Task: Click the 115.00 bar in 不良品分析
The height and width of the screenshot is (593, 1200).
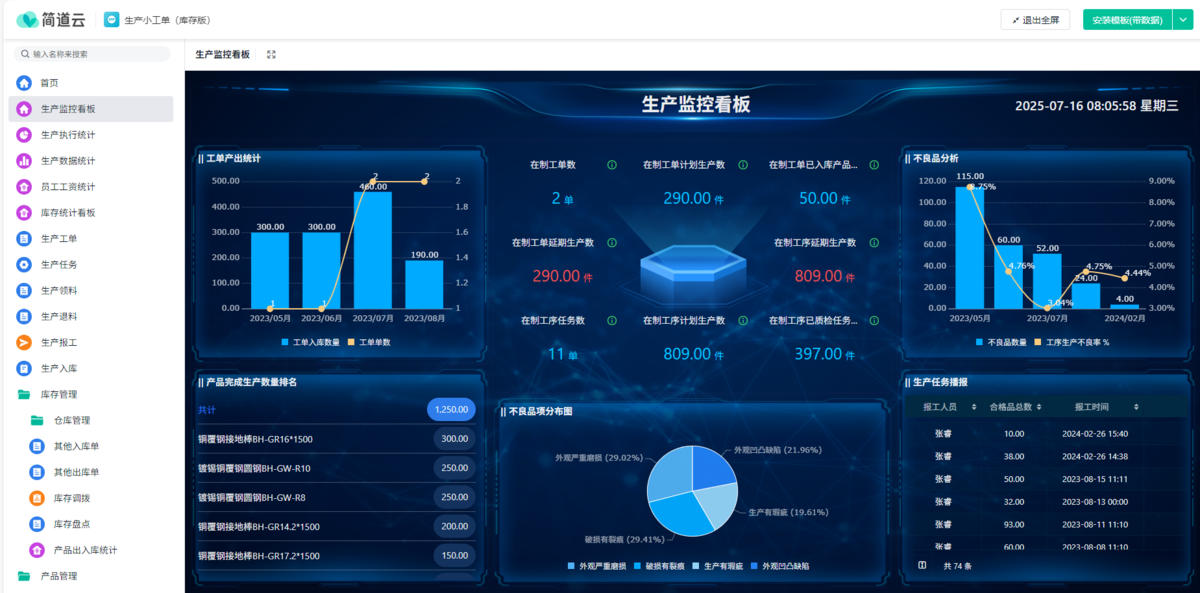Action: tap(969, 247)
